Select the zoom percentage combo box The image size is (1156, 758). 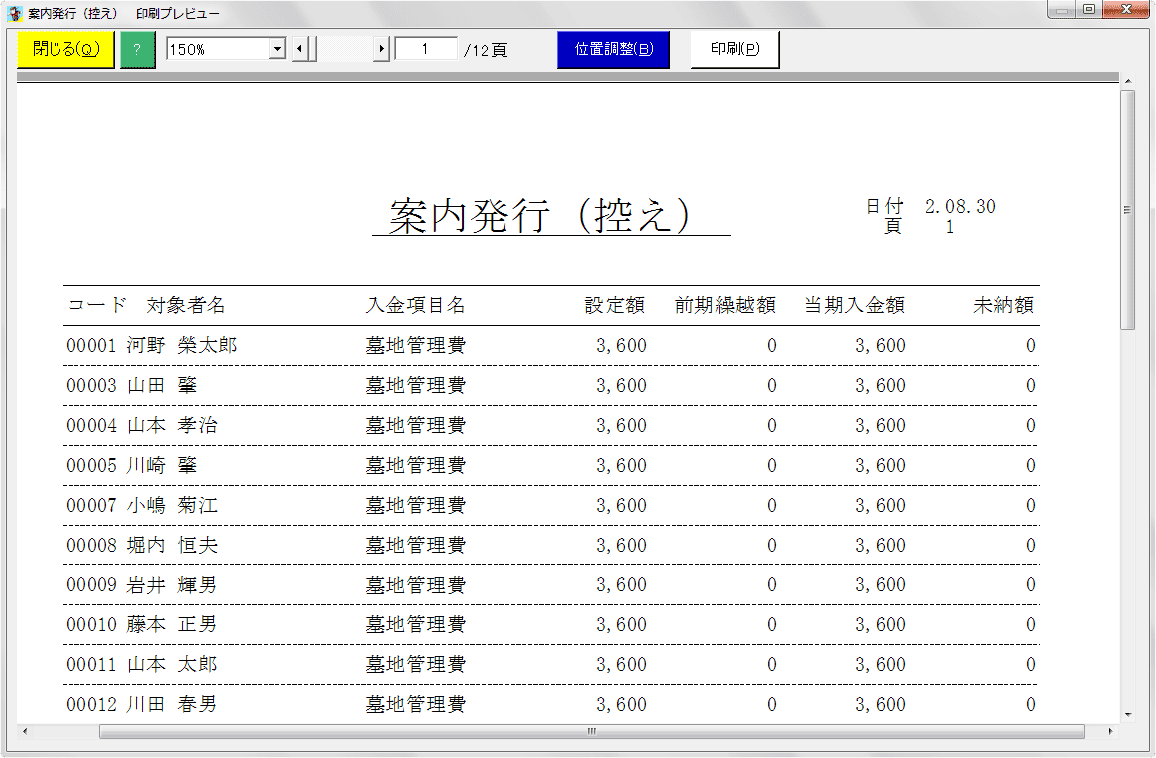tap(215, 48)
